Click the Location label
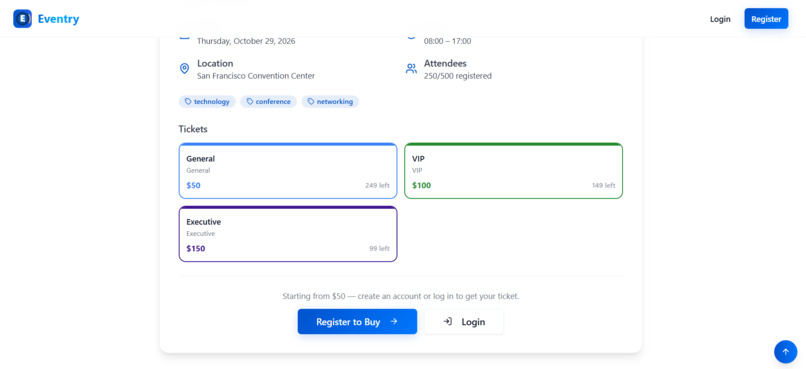 click(215, 63)
